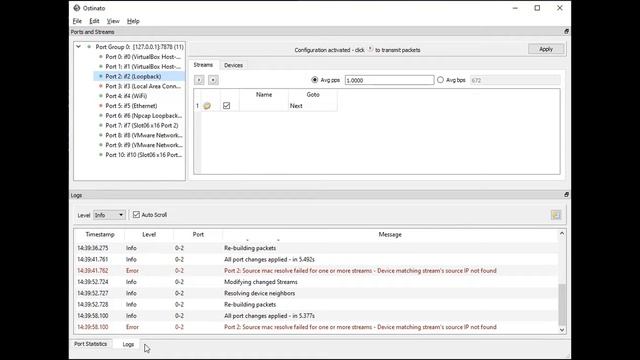
Task: Select Port 3: if3 Local Area Connection
Action: (x=143, y=86)
